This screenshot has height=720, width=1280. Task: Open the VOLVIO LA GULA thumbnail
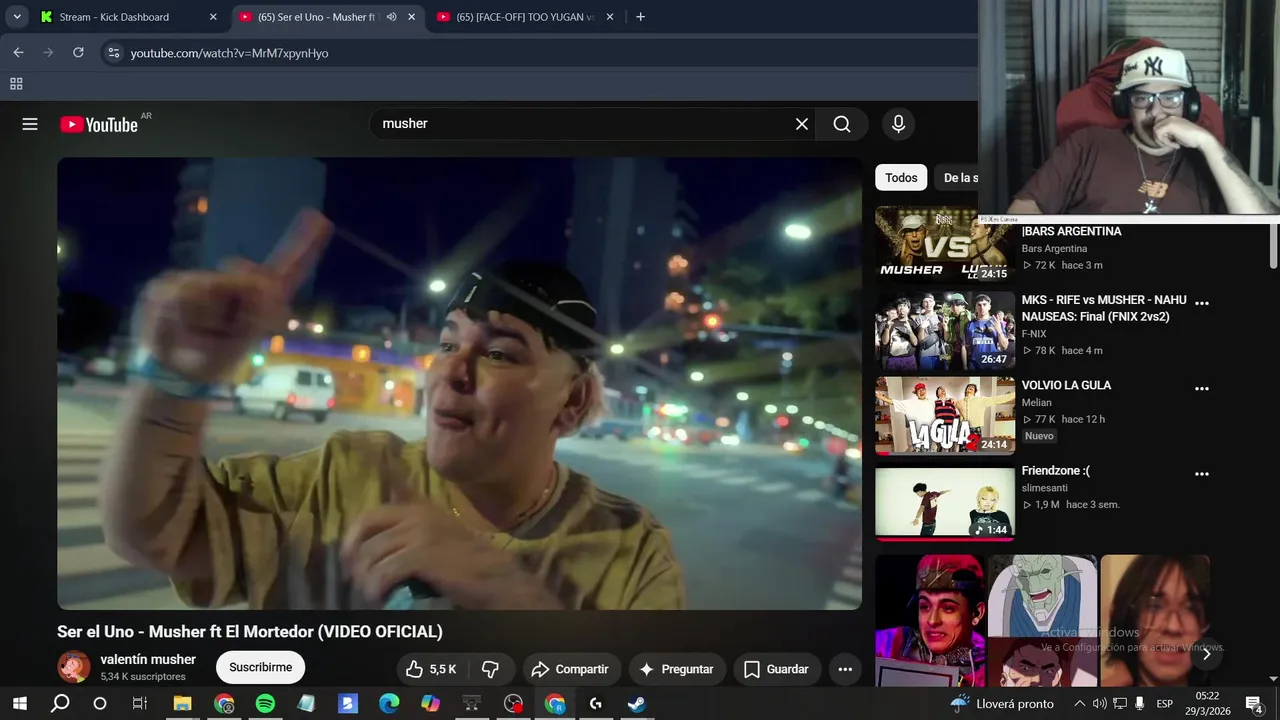(945, 415)
